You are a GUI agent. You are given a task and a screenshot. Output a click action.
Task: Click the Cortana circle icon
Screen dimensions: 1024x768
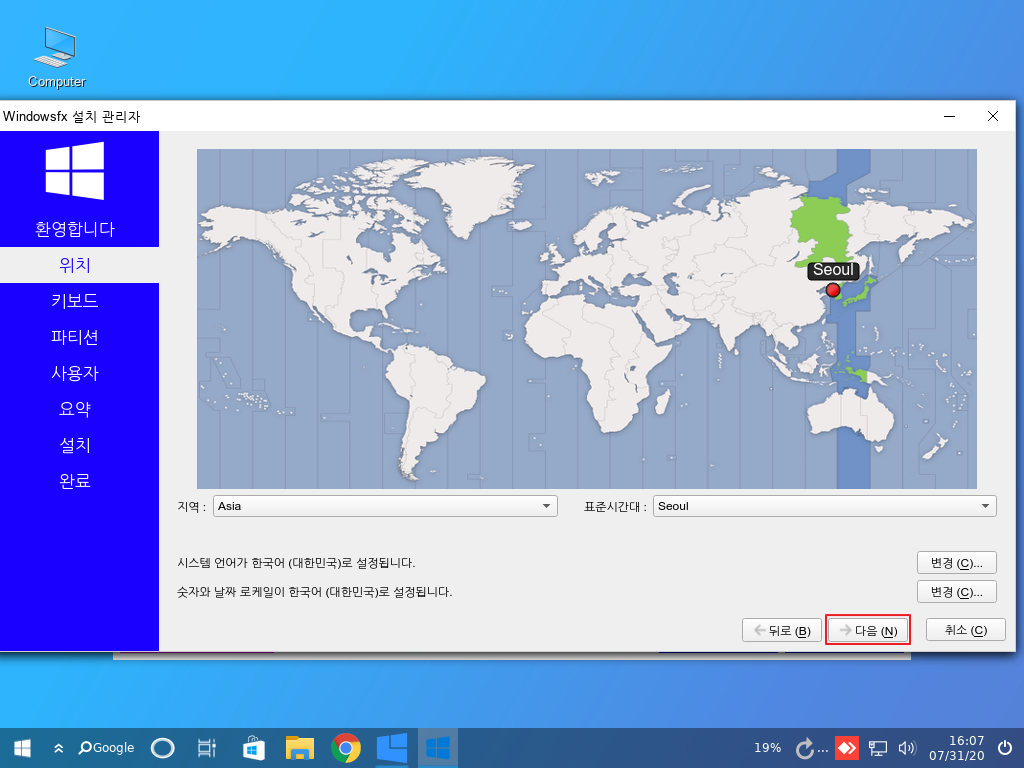163,748
